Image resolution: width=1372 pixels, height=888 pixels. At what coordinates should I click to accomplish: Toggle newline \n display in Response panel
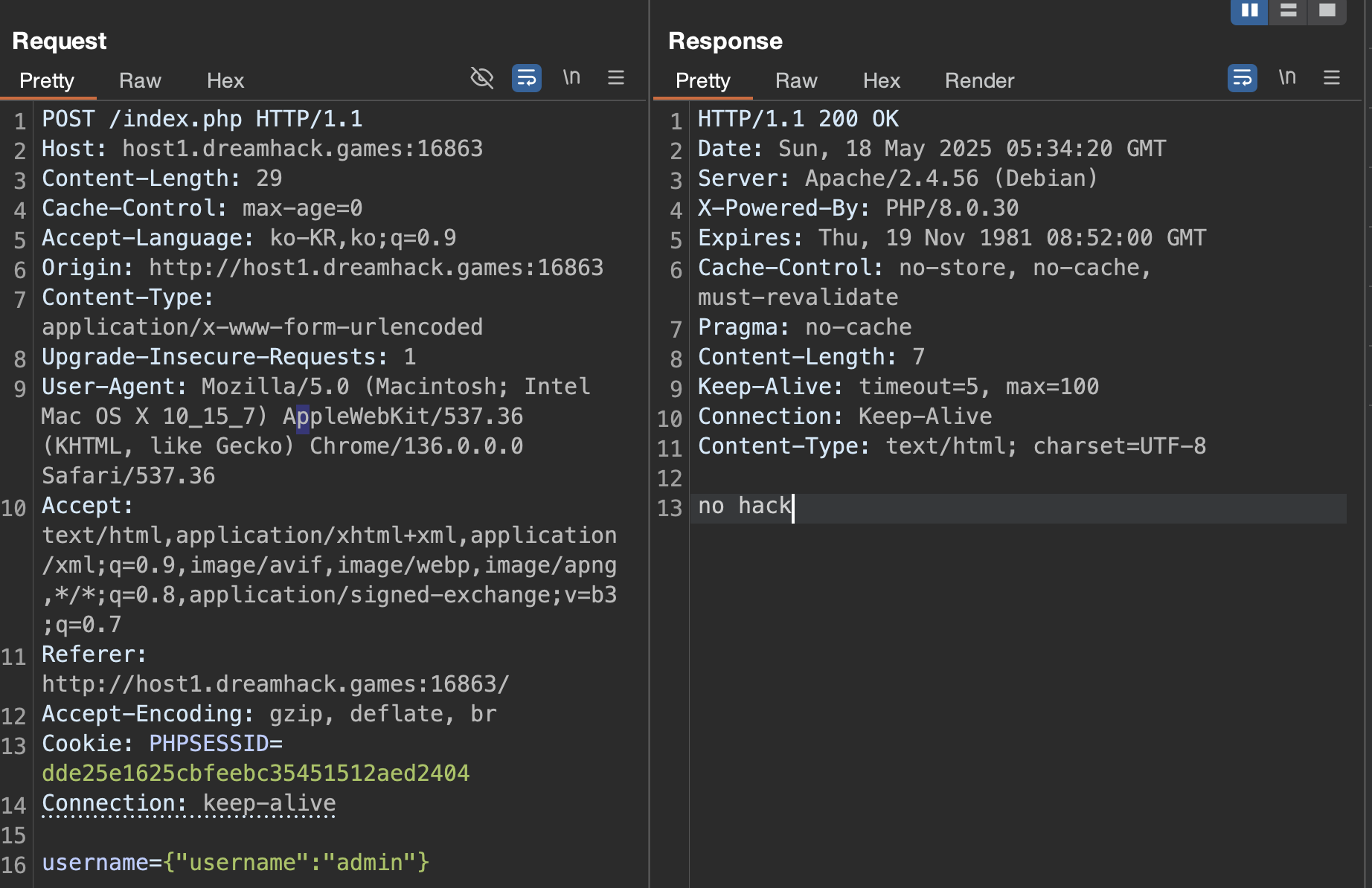point(1287,77)
